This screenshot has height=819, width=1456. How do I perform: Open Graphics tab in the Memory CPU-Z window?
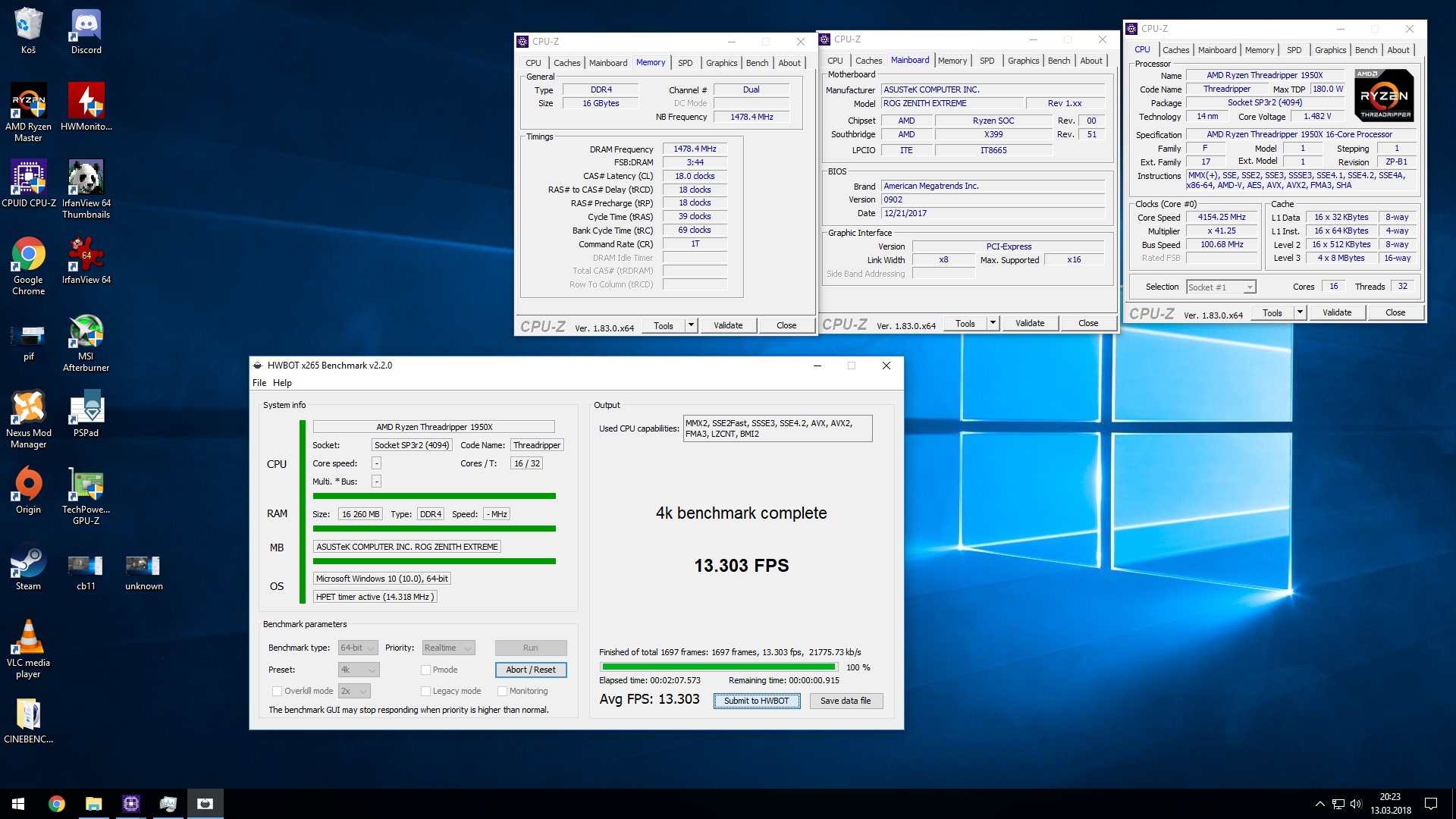point(721,63)
